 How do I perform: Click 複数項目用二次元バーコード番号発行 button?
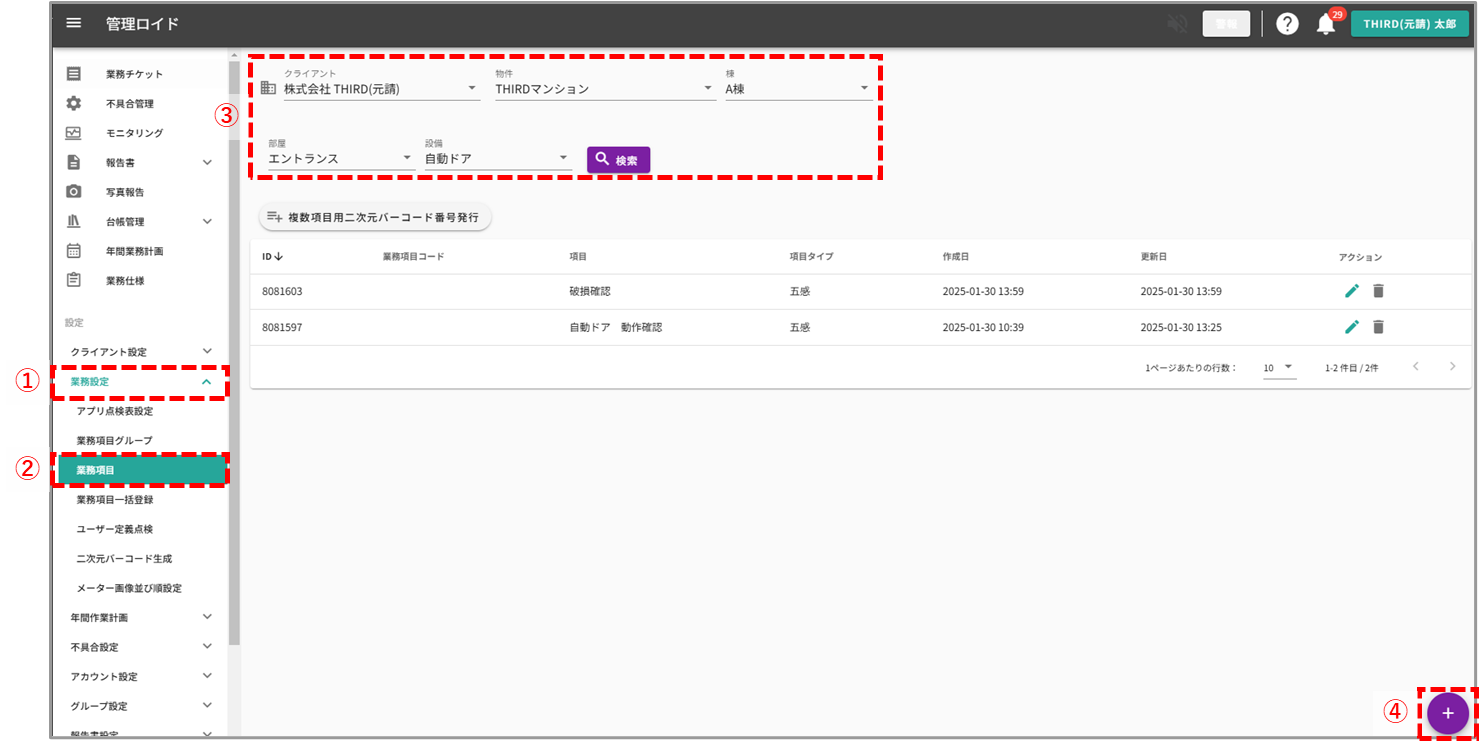pyautogui.click(x=374, y=217)
